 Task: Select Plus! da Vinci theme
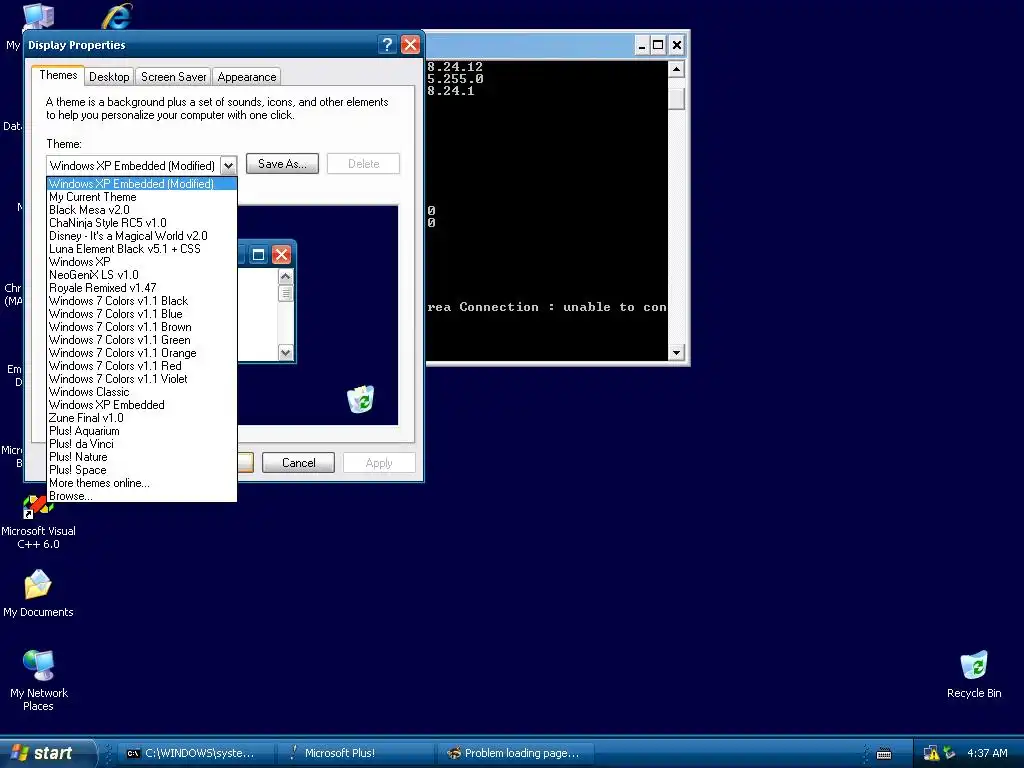(142, 444)
